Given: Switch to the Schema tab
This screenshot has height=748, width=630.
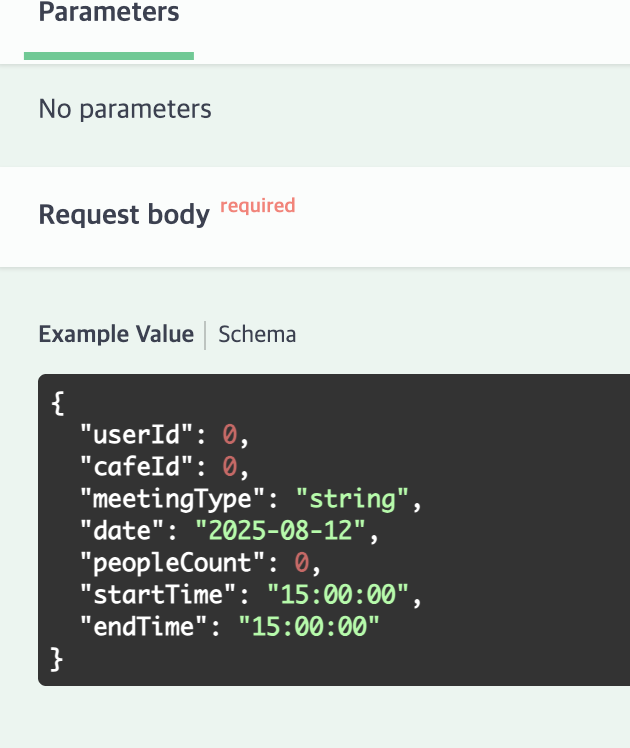Looking at the screenshot, I should click(257, 334).
